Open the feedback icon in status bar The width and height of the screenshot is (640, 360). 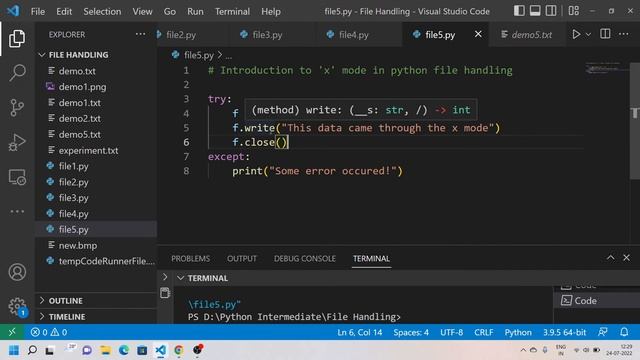(x=603, y=332)
